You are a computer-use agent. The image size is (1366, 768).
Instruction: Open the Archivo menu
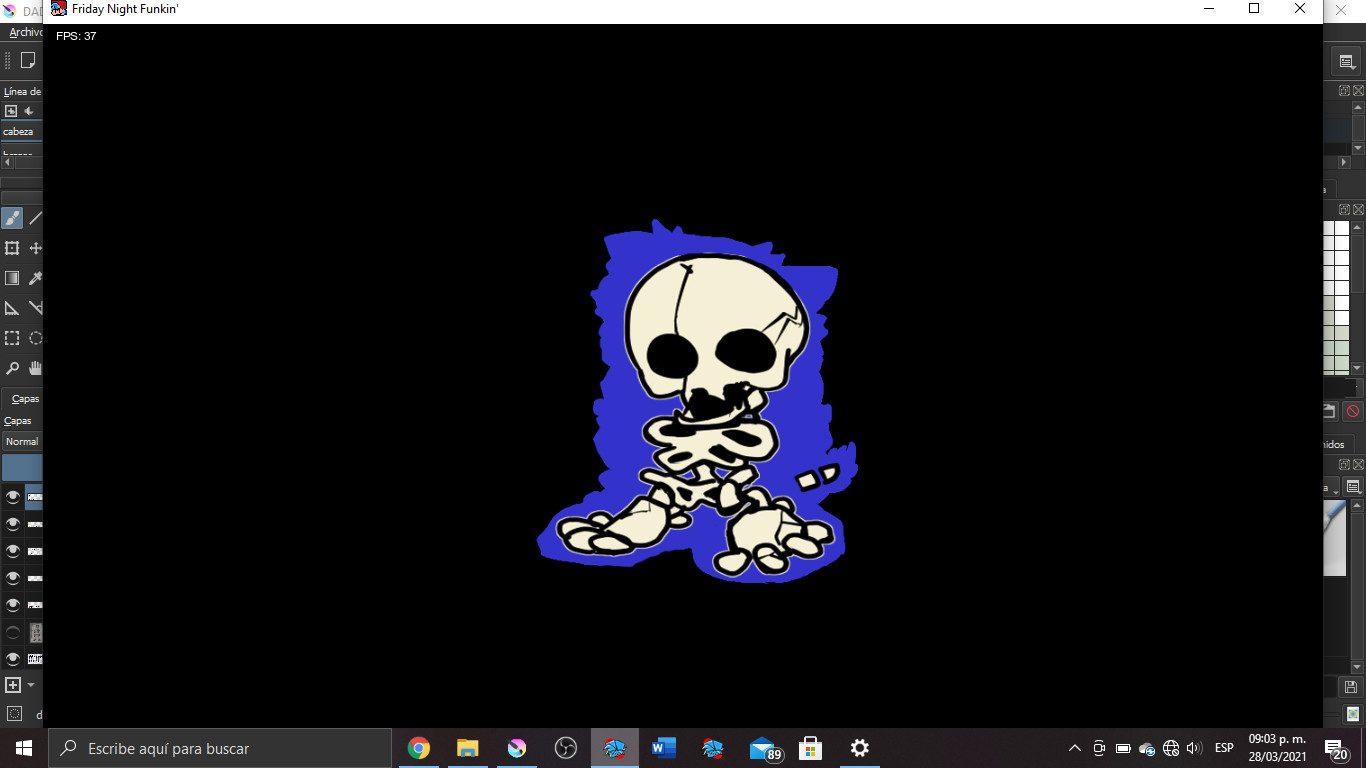coord(26,32)
